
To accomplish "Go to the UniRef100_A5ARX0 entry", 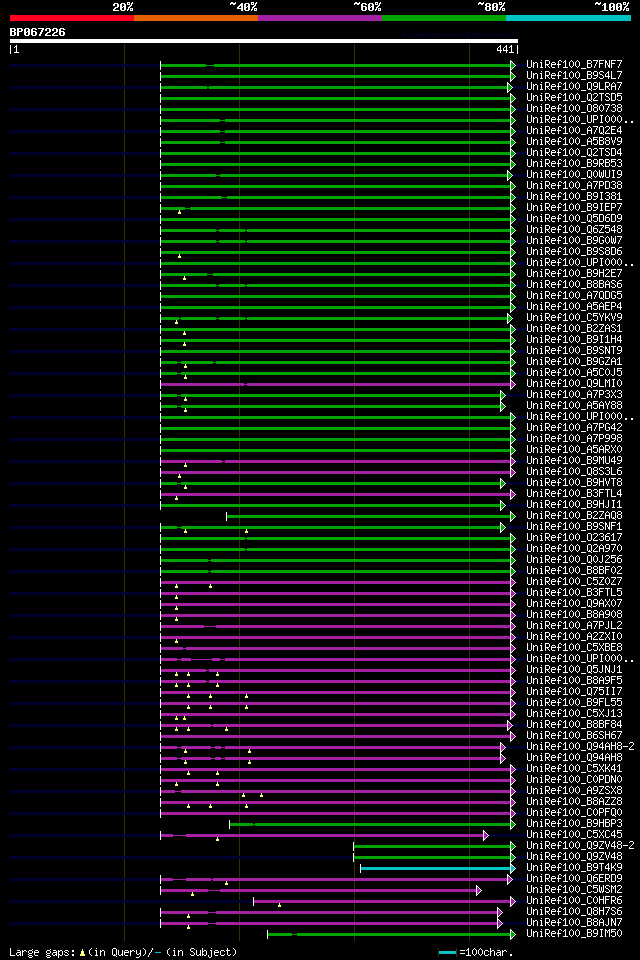I will 574,450.
